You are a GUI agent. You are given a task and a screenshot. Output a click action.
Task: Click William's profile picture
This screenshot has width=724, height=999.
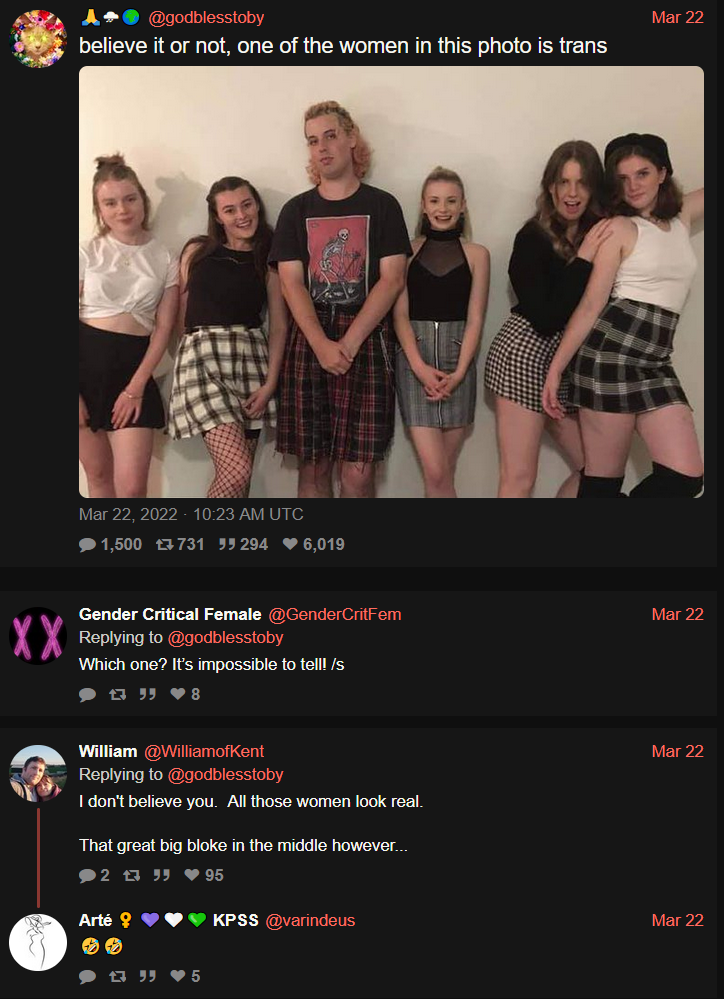tap(38, 773)
